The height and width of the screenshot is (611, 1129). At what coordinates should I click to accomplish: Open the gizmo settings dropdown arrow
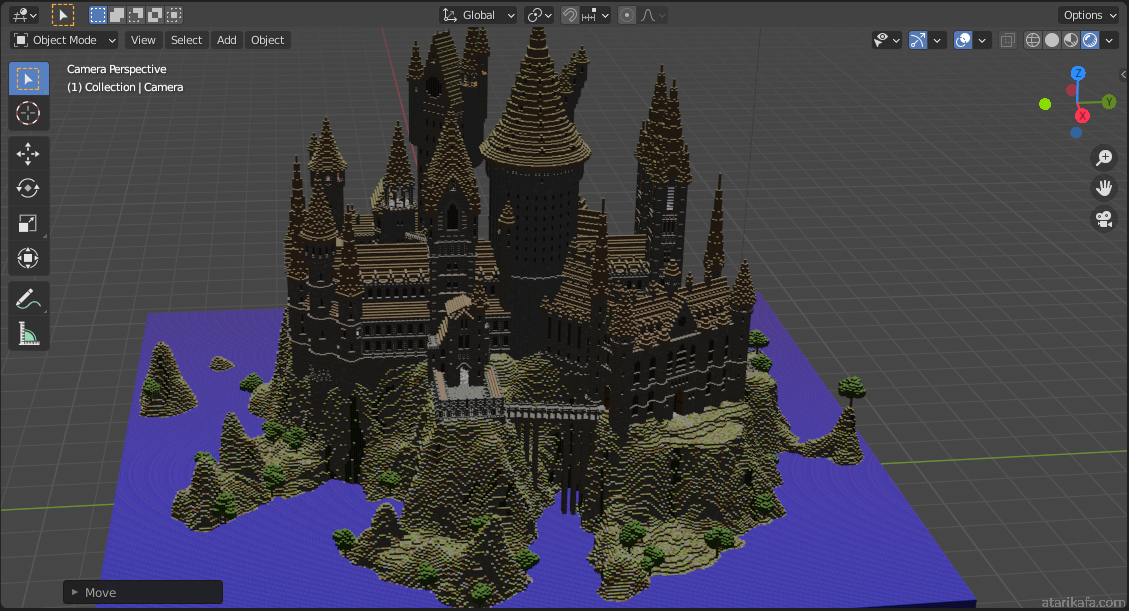(937, 40)
